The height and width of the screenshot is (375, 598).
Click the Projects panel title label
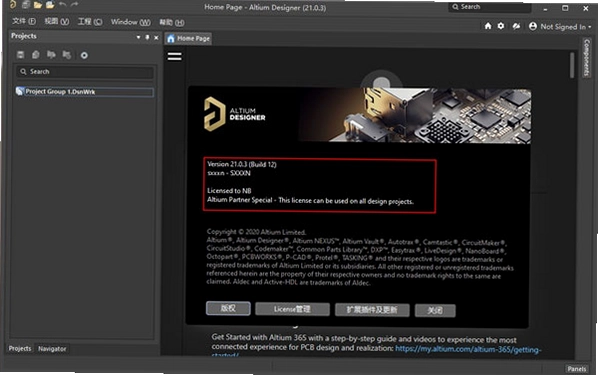pos(24,36)
